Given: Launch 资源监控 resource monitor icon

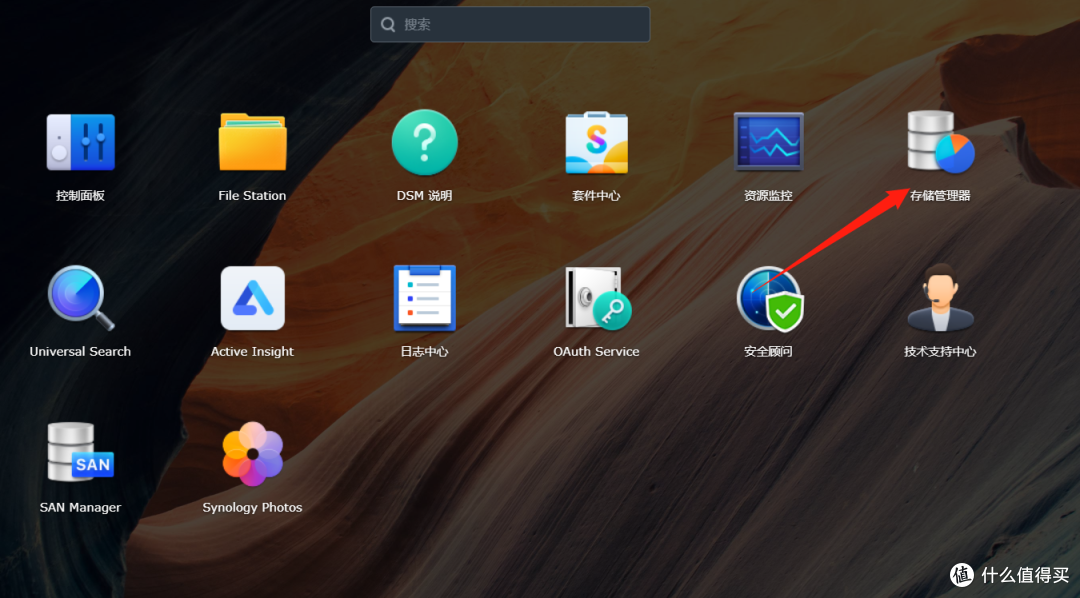Looking at the screenshot, I should [768, 142].
